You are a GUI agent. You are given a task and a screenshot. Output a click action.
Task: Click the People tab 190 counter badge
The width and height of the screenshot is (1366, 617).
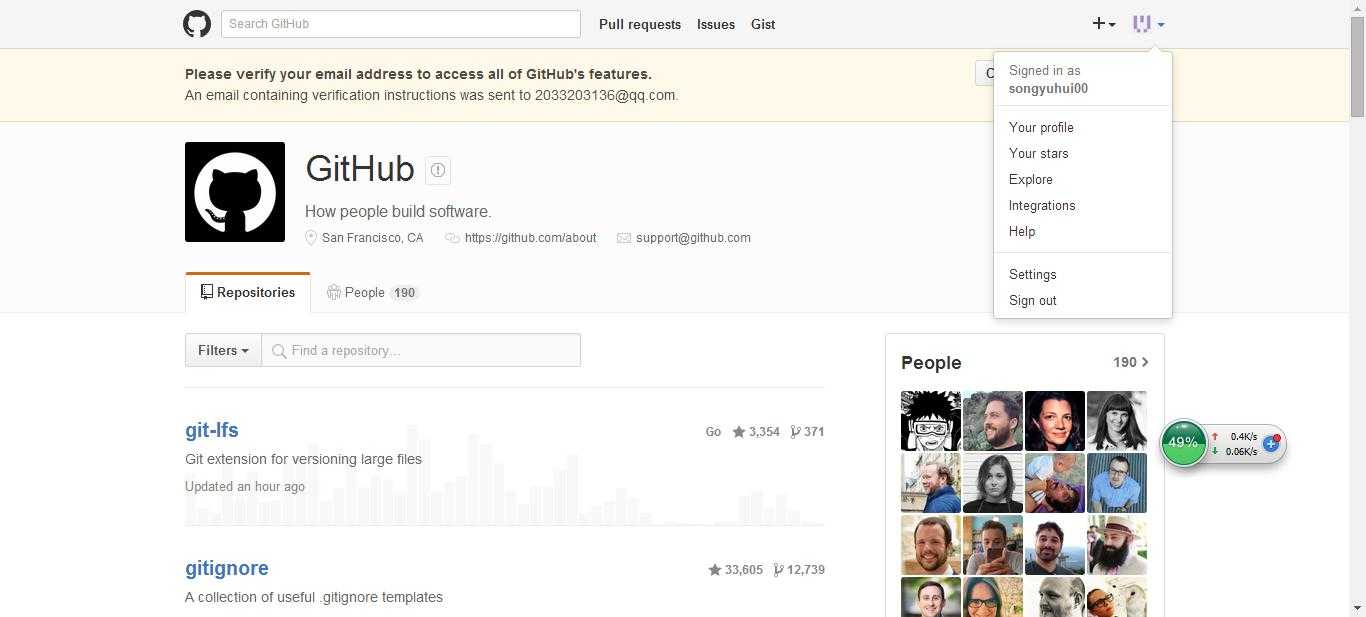[404, 293]
